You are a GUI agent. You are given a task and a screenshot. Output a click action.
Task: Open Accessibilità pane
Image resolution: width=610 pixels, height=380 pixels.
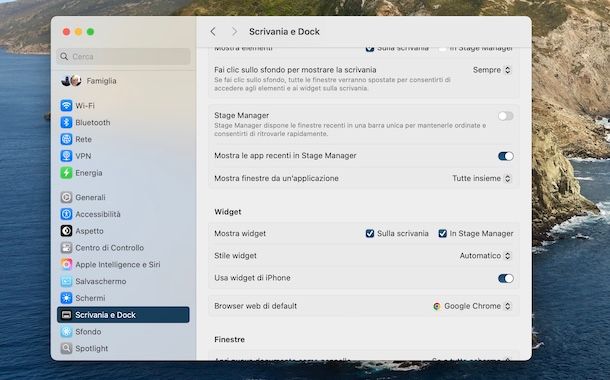click(123, 214)
